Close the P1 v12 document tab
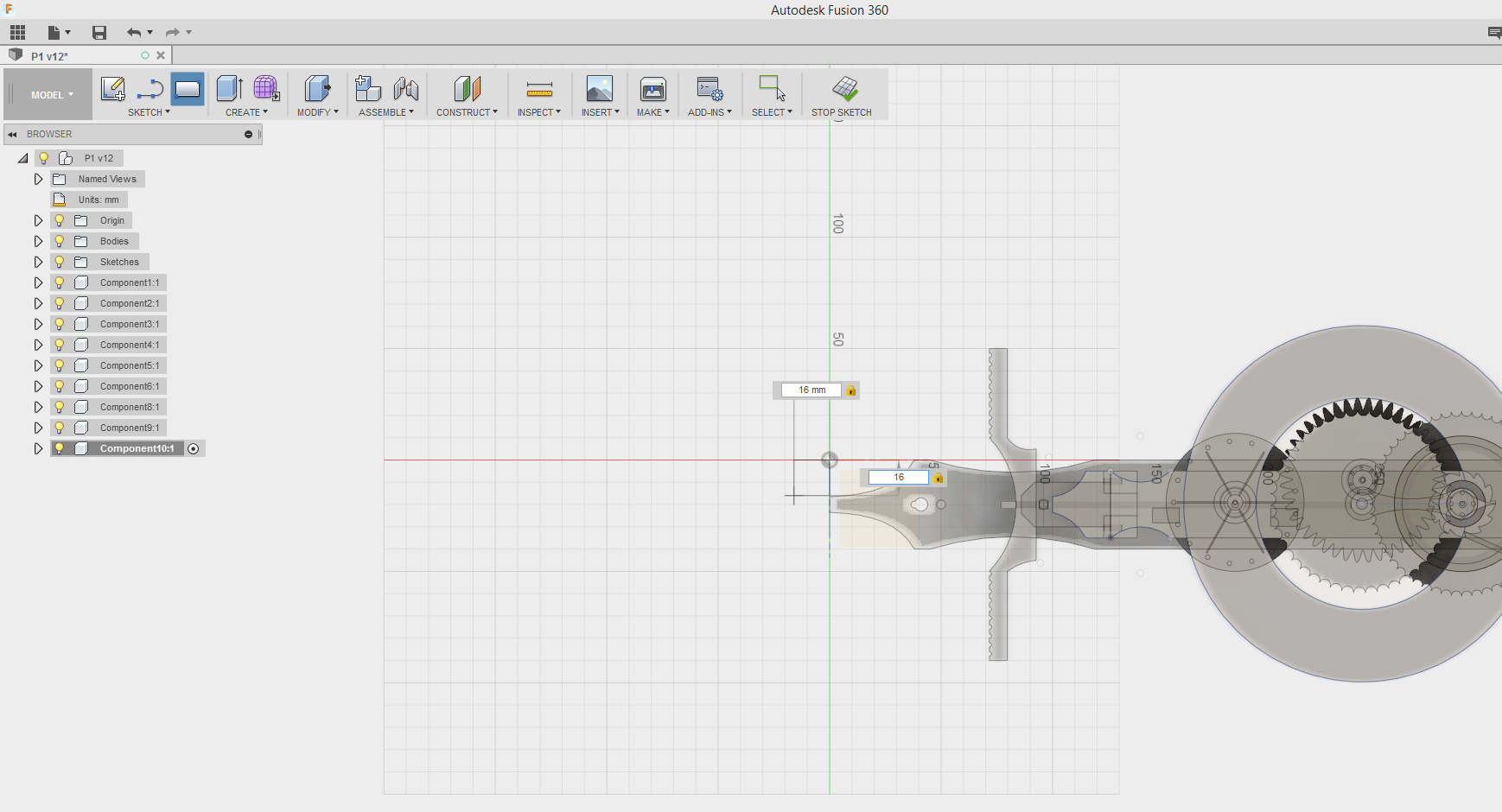 161,55
